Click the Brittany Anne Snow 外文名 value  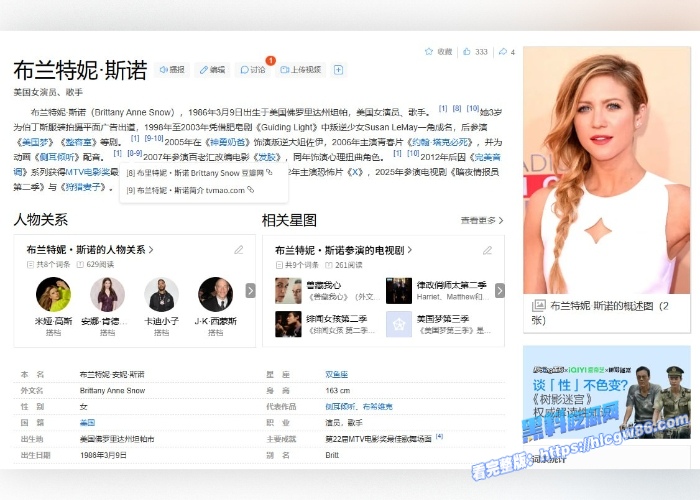pos(112,391)
